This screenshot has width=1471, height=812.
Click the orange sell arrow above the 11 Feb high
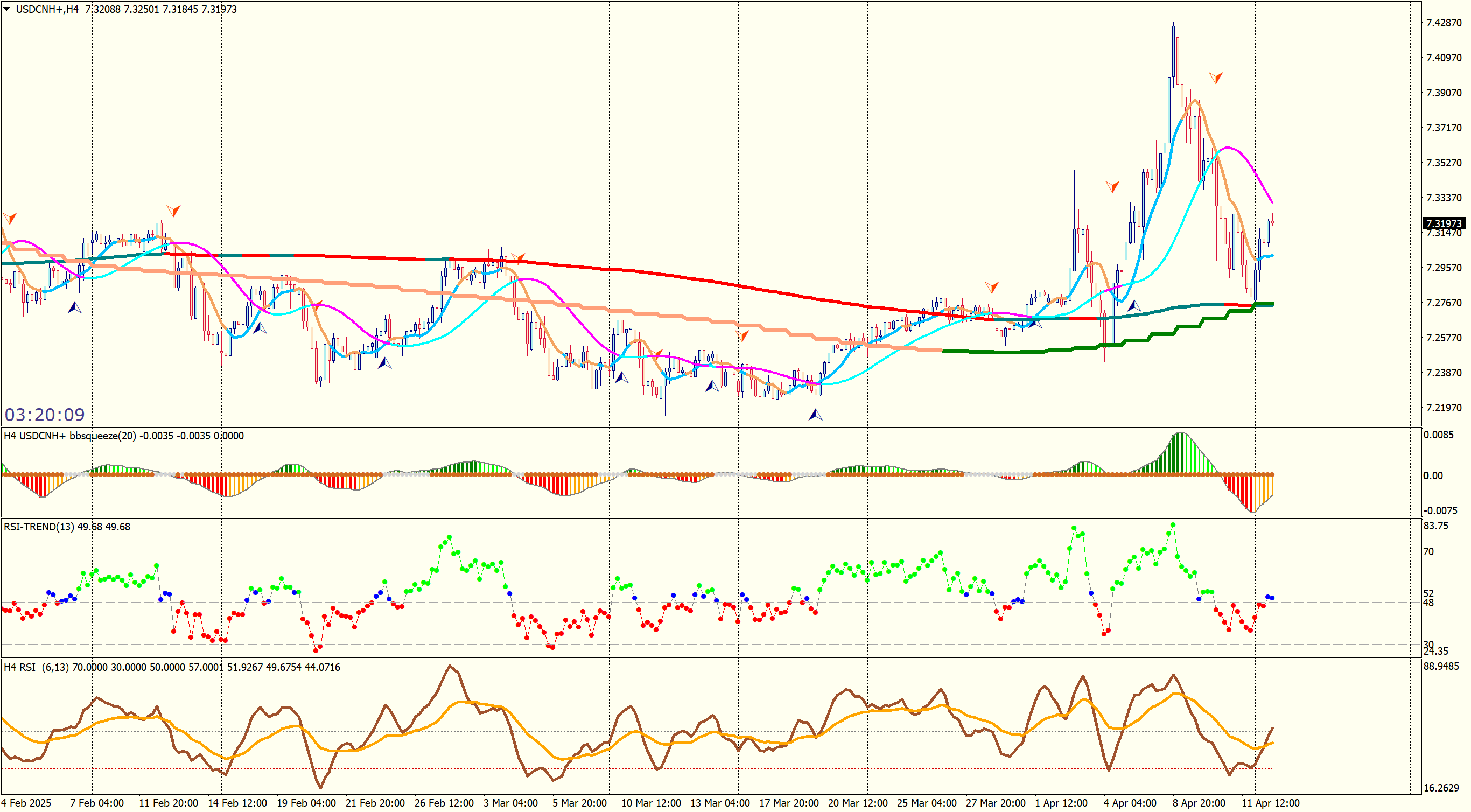(173, 211)
